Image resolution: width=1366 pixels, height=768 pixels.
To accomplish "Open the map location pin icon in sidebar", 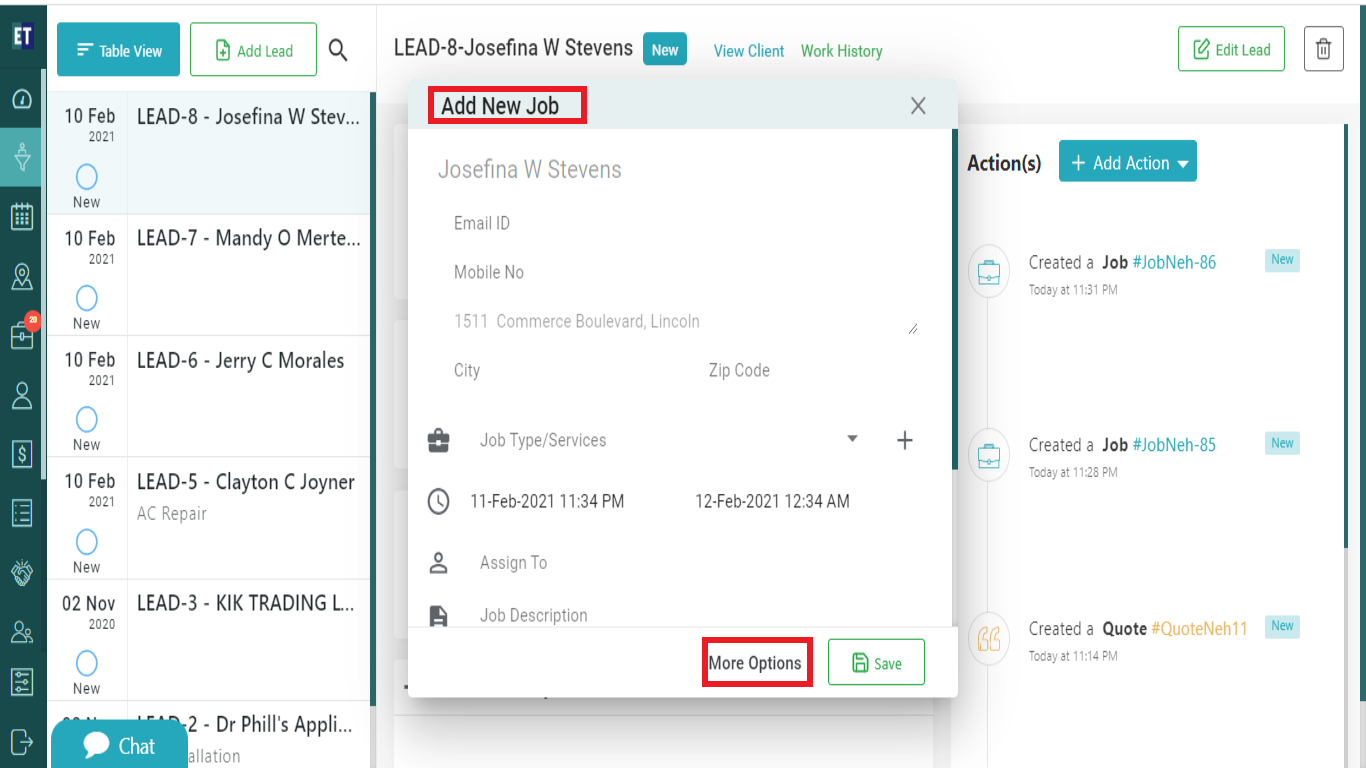I will (22, 276).
